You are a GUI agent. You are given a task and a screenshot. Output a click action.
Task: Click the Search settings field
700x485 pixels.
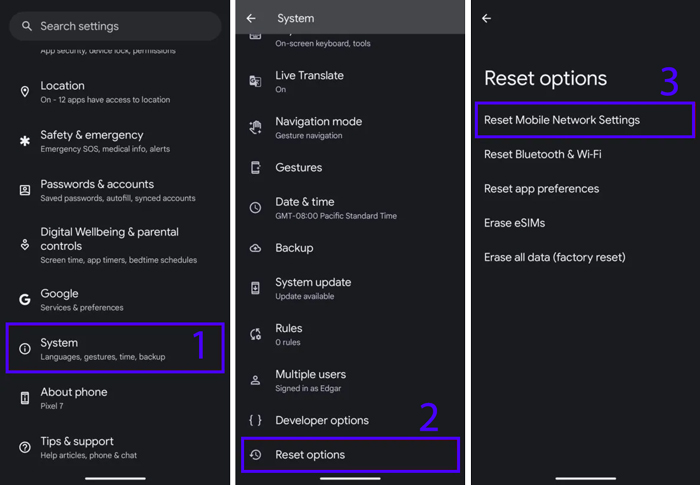pos(115,26)
